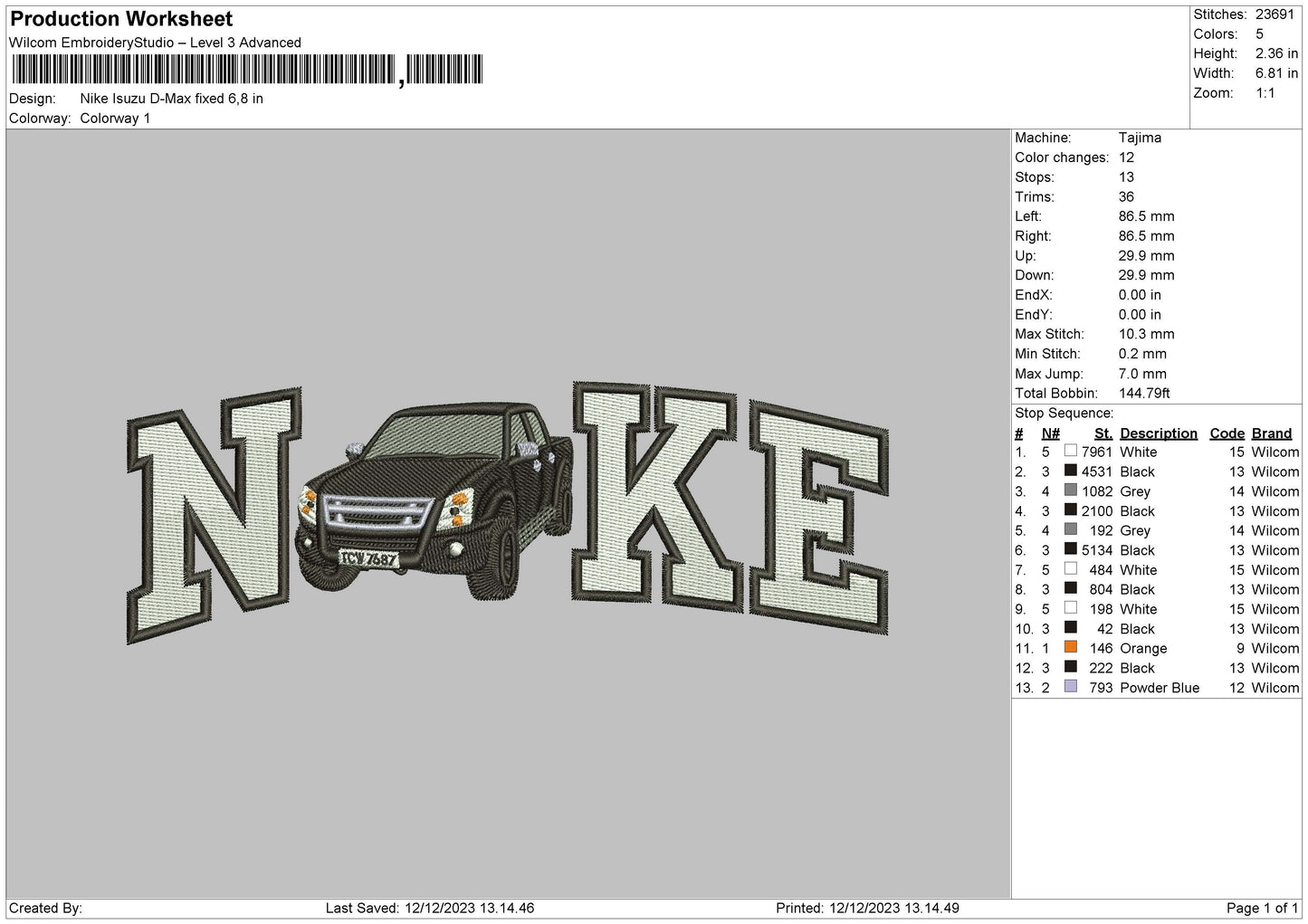Image resolution: width=1308 pixels, height=924 pixels.
Task: Click the 'Page 1 of 1' footer text
Action: (1262, 908)
